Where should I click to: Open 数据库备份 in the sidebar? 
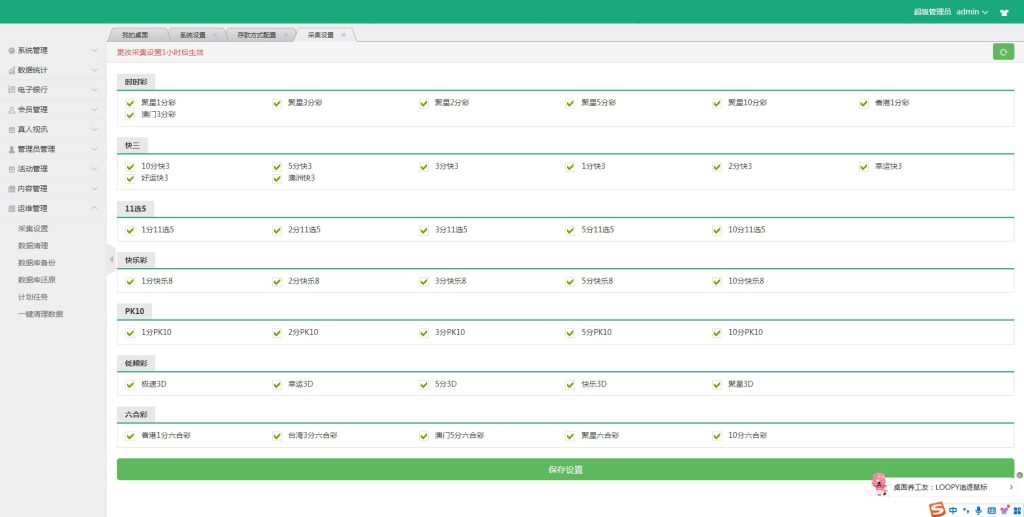[36, 262]
